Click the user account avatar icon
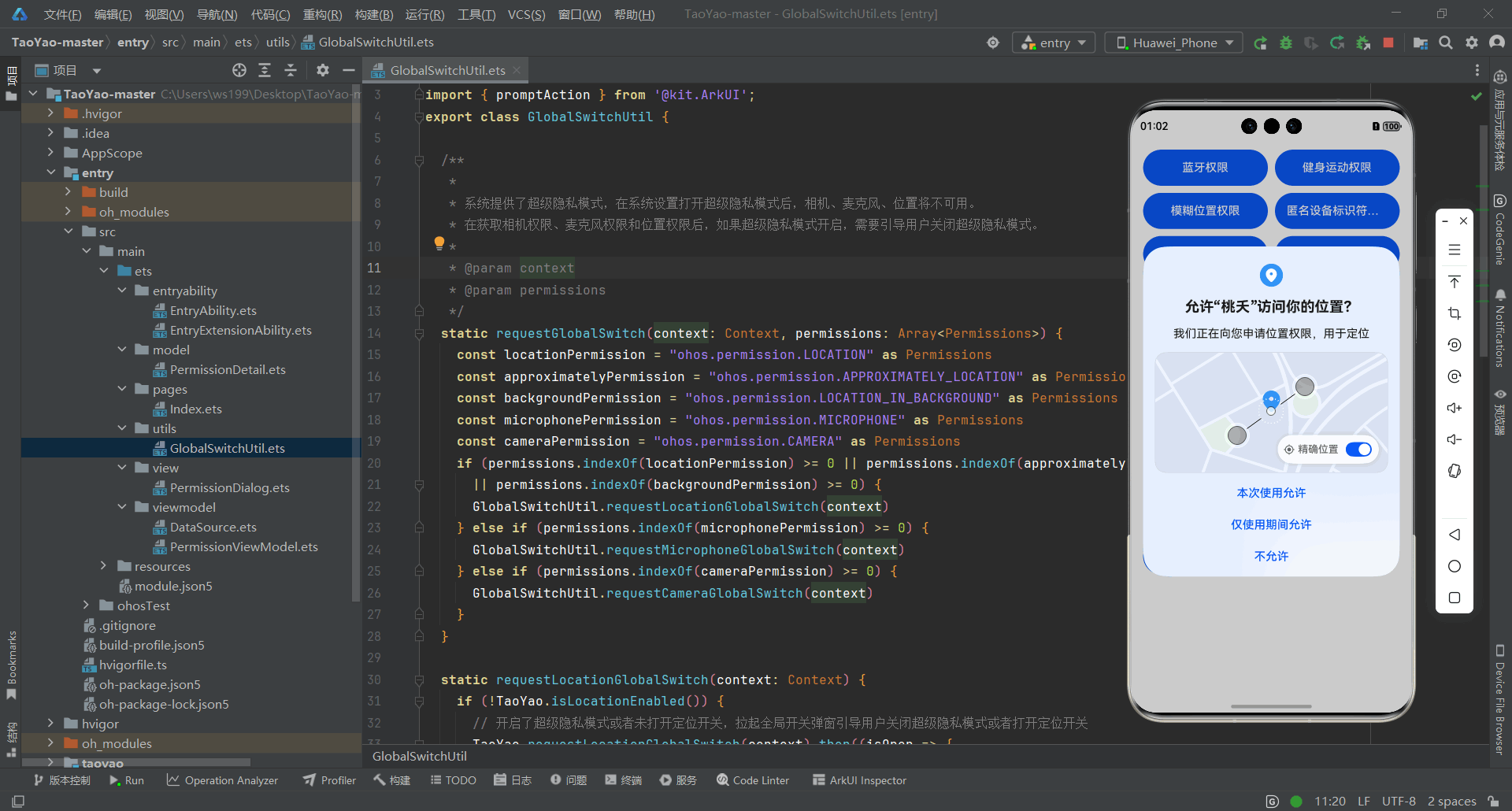Viewport: 1512px width, 811px height. 1497,43
